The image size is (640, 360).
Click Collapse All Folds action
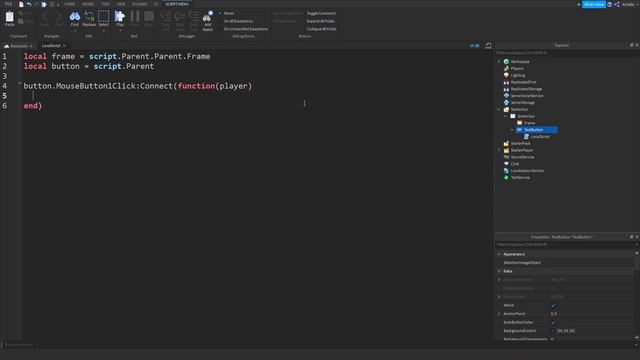pos(322,29)
